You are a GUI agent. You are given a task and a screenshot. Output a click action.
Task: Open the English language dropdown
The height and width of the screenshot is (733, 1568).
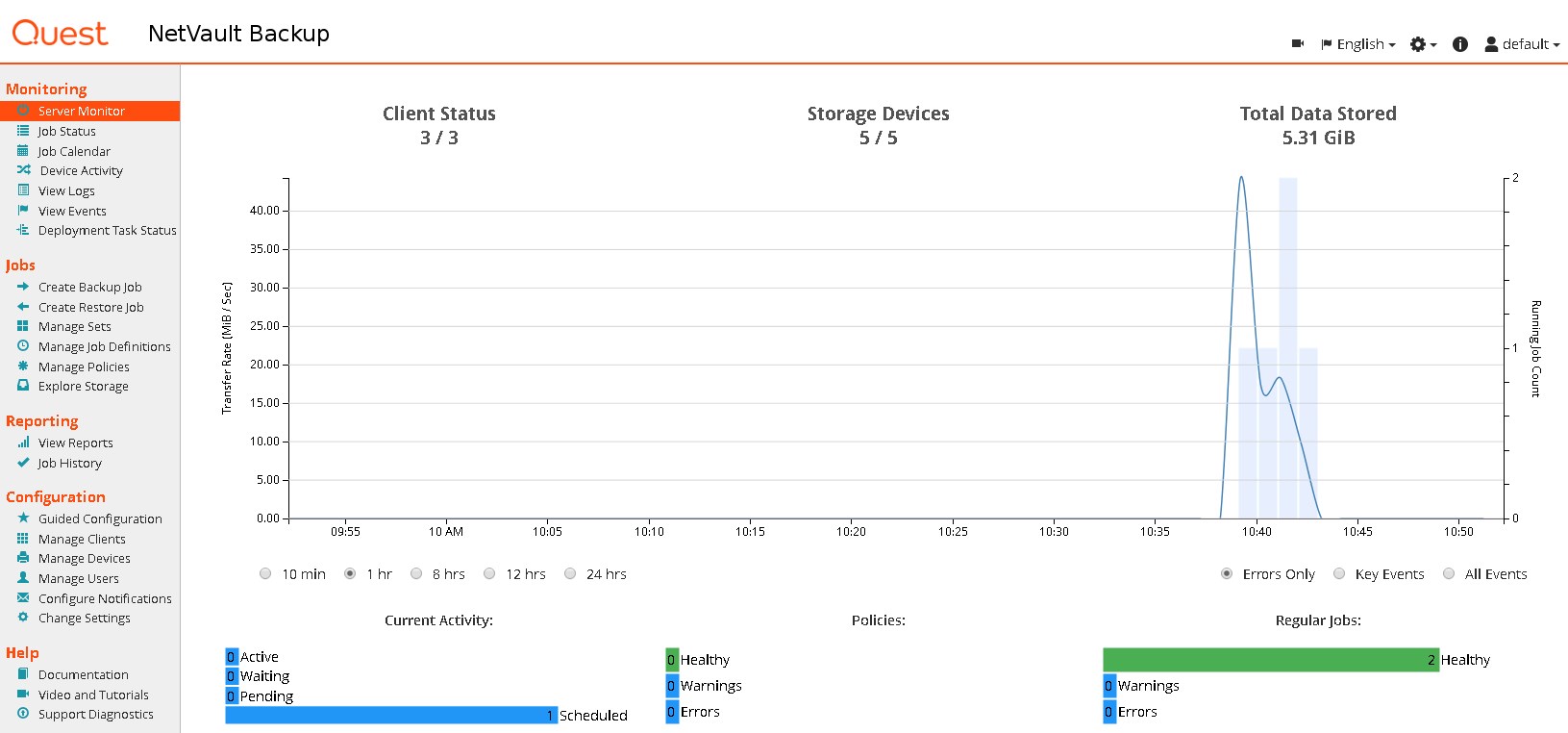pos(1358,44)
